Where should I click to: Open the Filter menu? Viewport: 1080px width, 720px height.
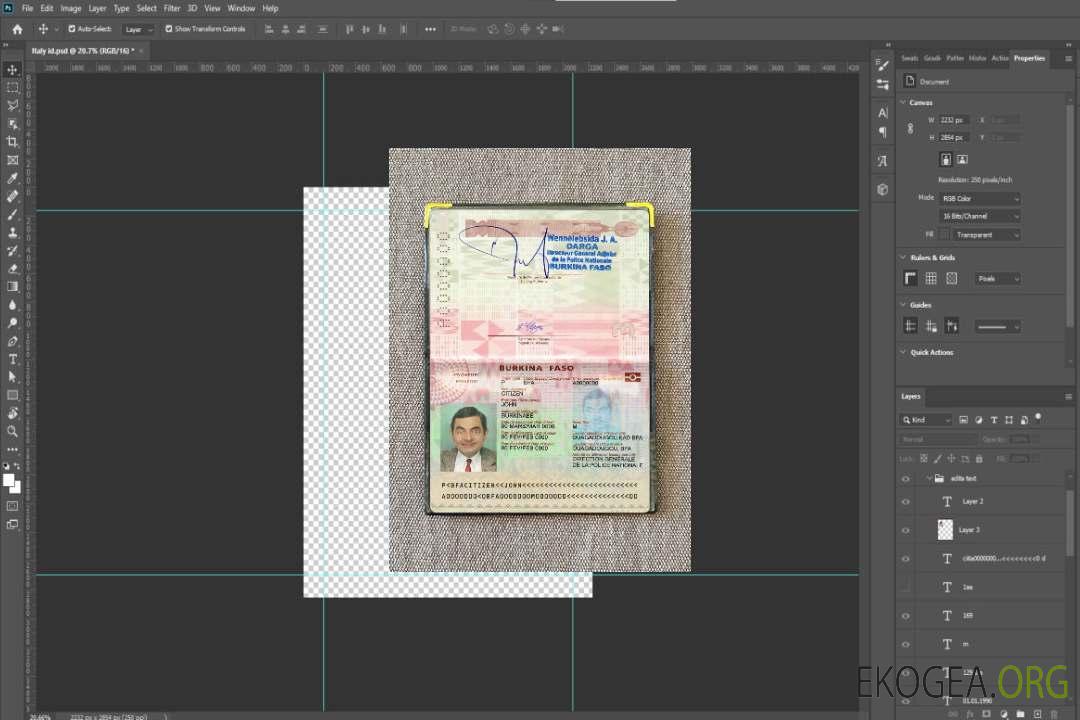click(x=172, y=8)
